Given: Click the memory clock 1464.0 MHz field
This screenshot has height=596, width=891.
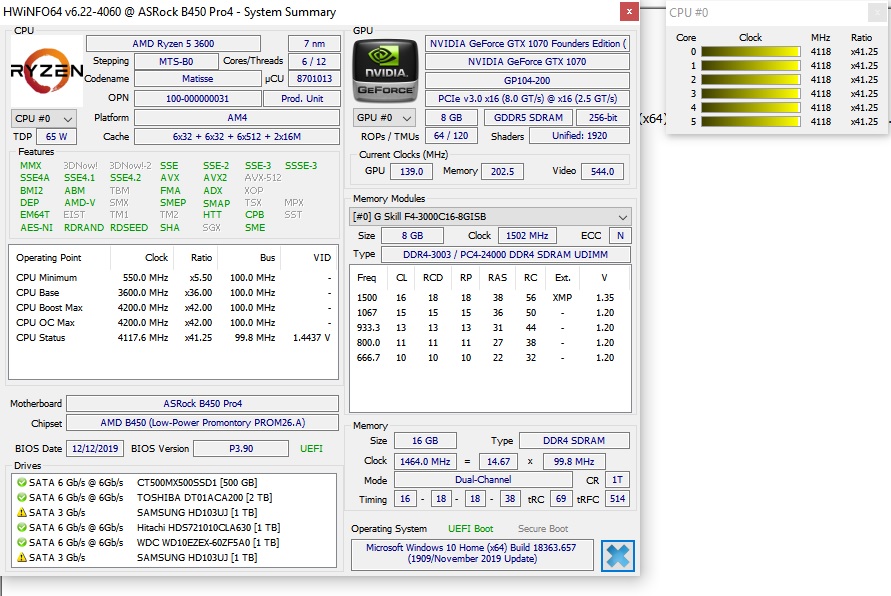Looking at the screenshot, I should pos(425,461).
